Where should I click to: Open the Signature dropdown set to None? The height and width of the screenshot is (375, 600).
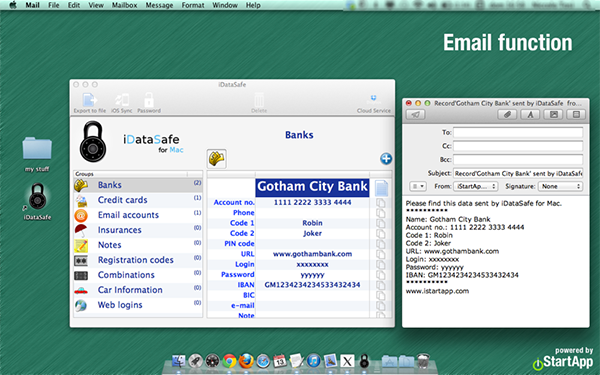pyautogui.click(x=560, y=187)
